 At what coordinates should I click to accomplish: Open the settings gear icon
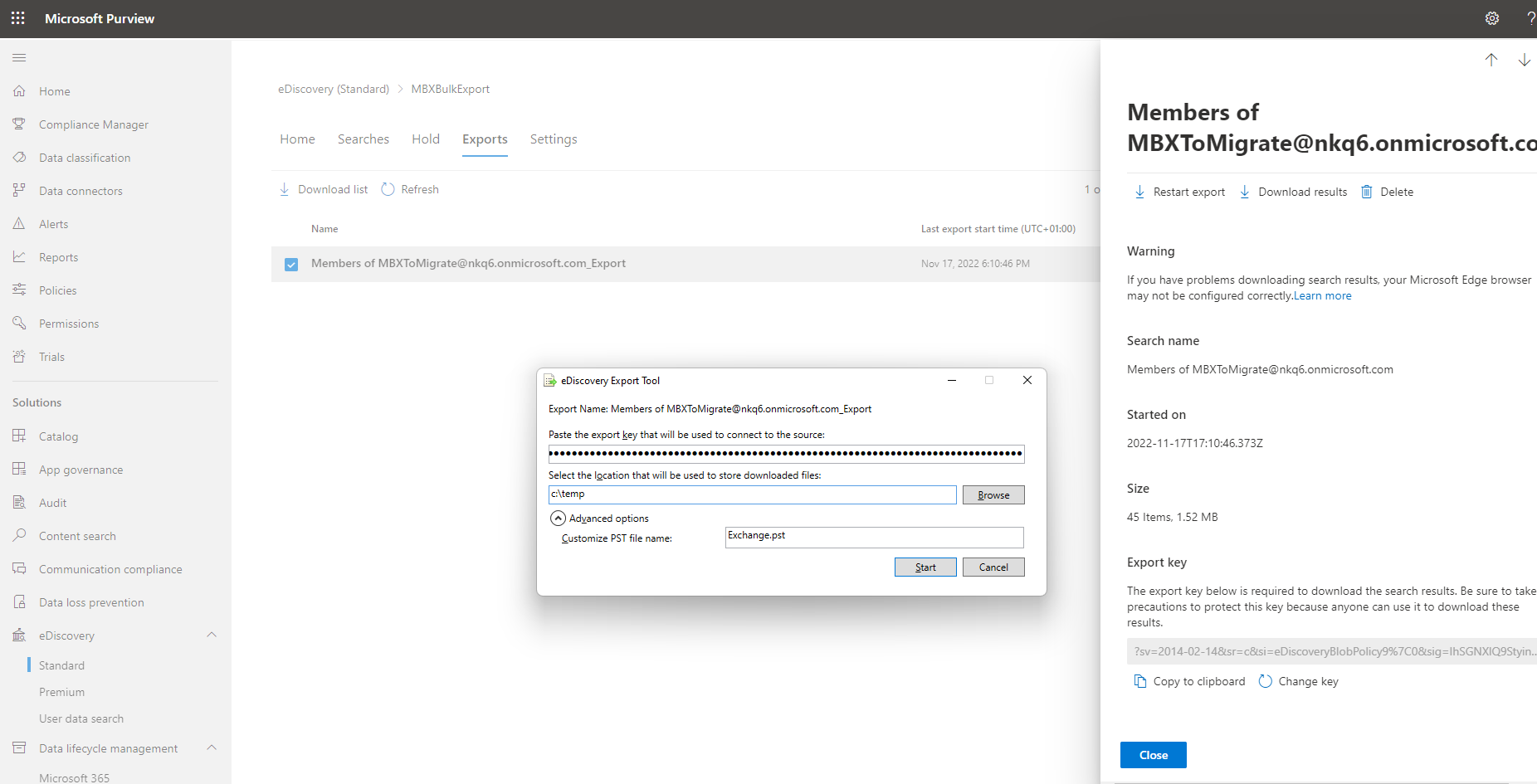(1492, 18)
